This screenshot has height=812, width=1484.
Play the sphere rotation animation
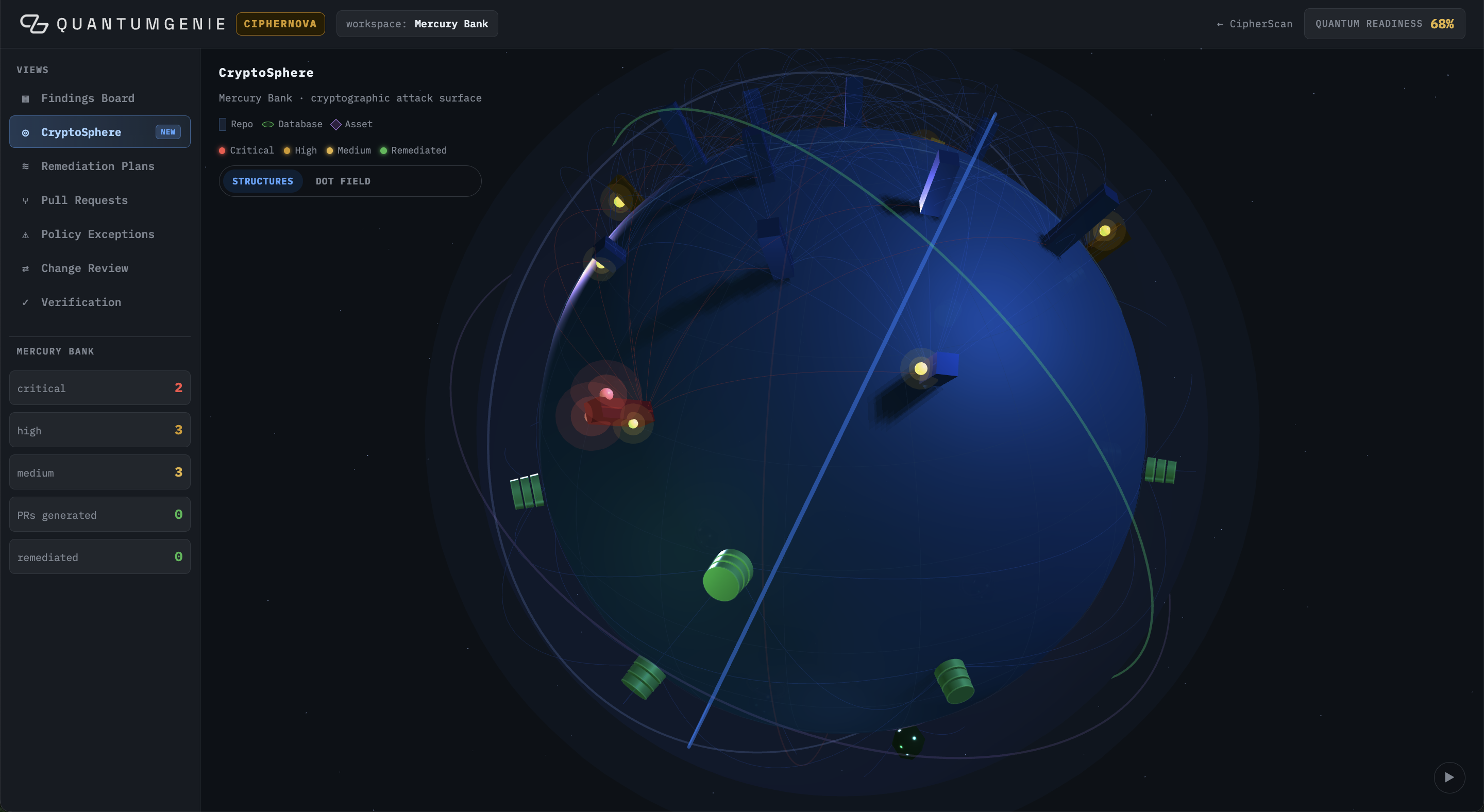[1449, 777]
